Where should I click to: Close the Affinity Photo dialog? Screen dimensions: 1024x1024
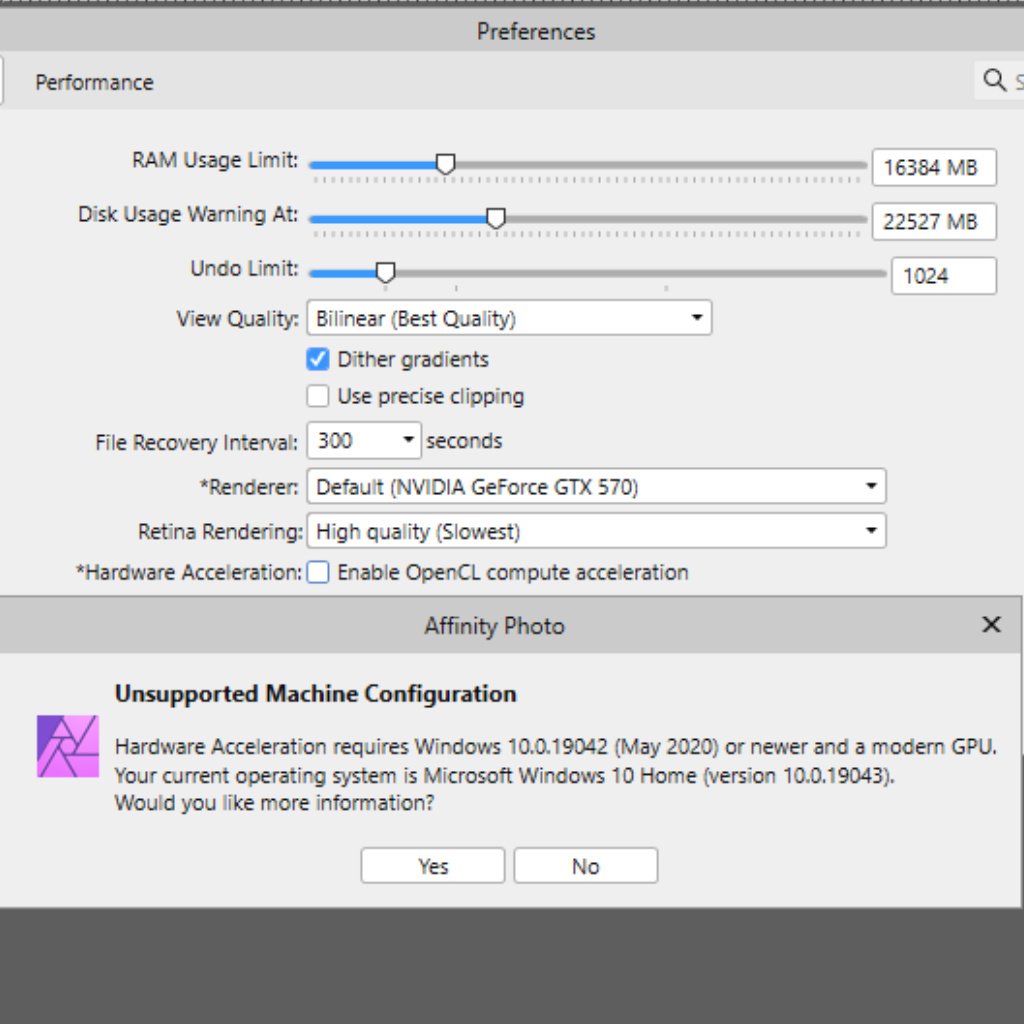[991, 625]
